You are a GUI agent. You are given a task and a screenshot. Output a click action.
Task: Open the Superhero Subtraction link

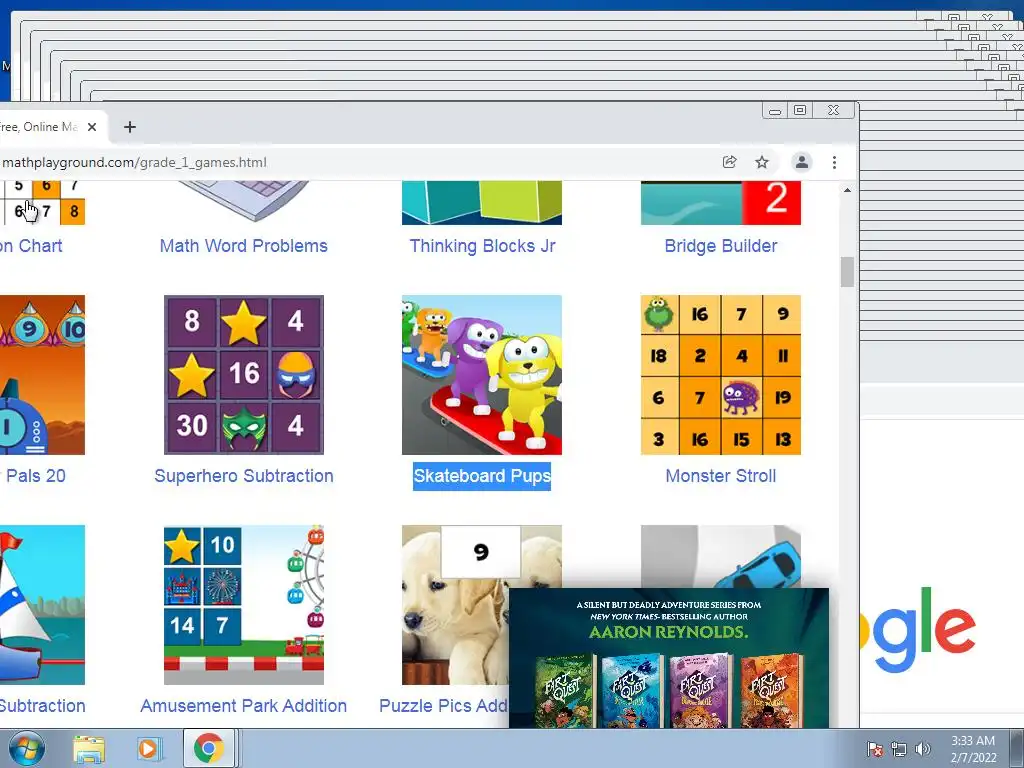click(244, 476)
